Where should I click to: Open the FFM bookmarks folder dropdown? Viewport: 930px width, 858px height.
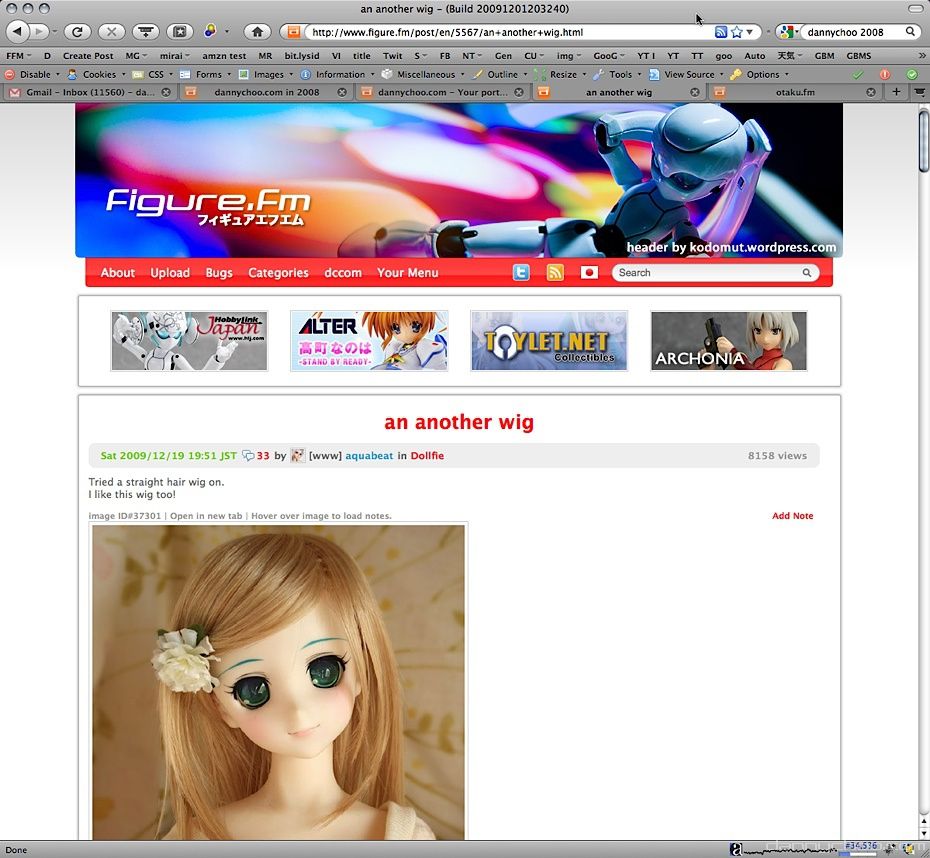point(18,56)
